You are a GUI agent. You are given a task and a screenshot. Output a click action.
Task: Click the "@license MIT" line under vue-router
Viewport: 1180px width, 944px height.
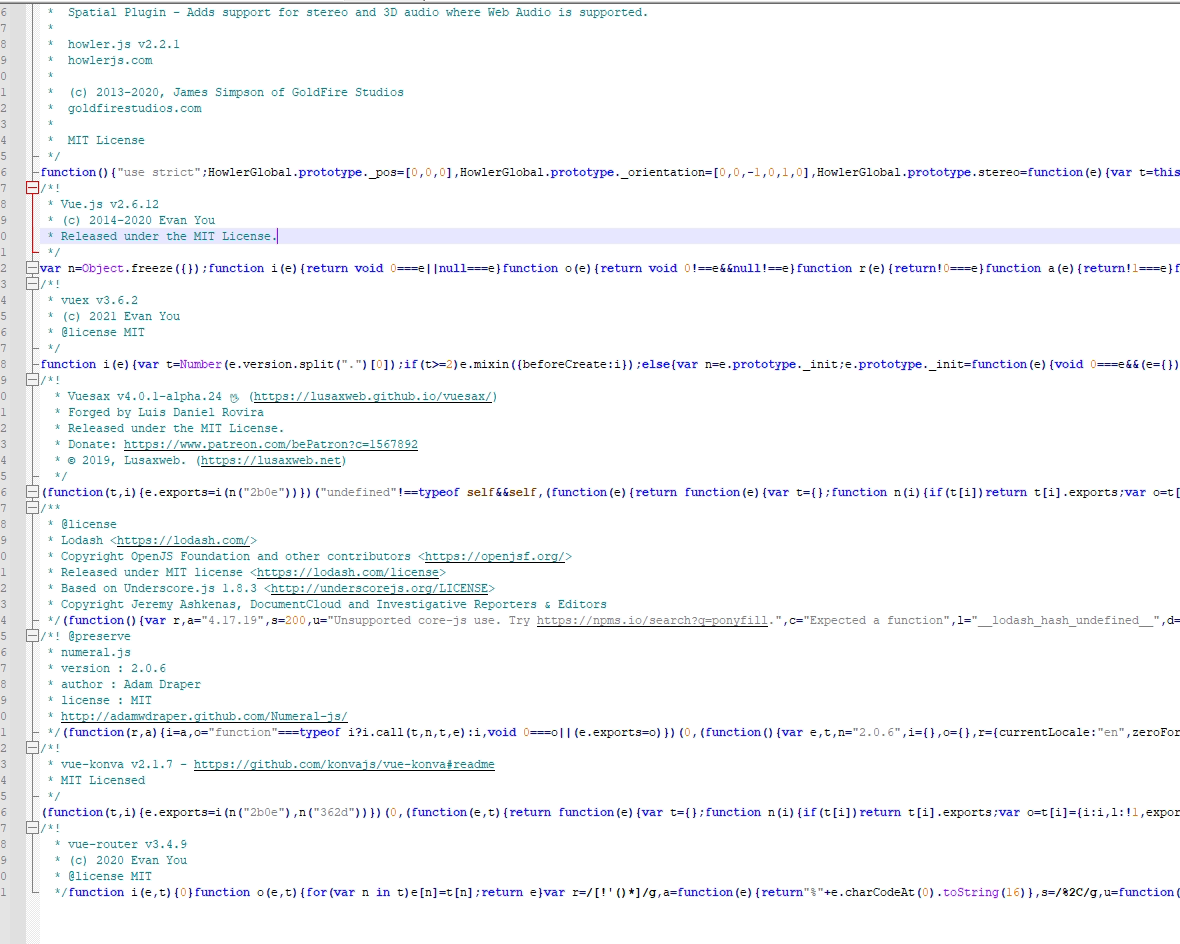pos(110,877)
